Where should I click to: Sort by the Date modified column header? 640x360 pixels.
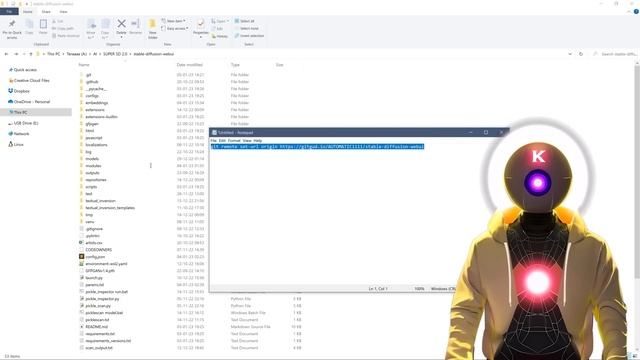[x=189, y=65]
